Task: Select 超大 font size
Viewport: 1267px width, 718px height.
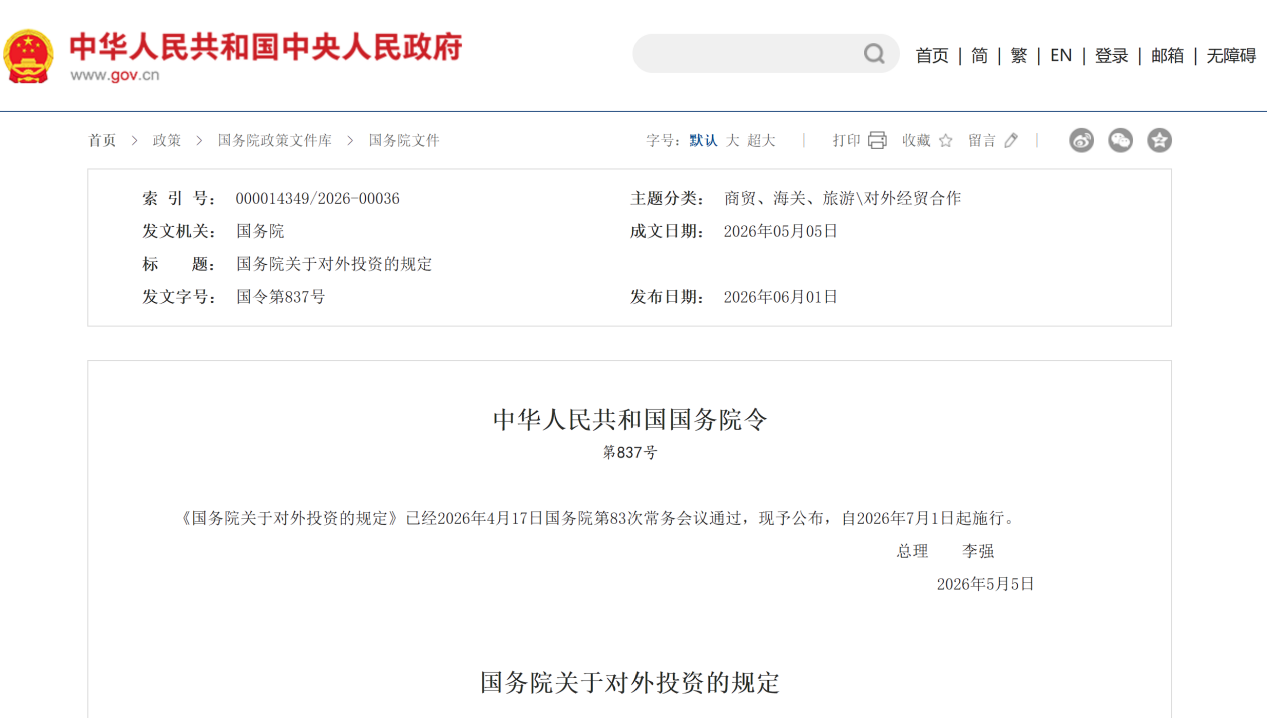Action: [x=762, y=140]
